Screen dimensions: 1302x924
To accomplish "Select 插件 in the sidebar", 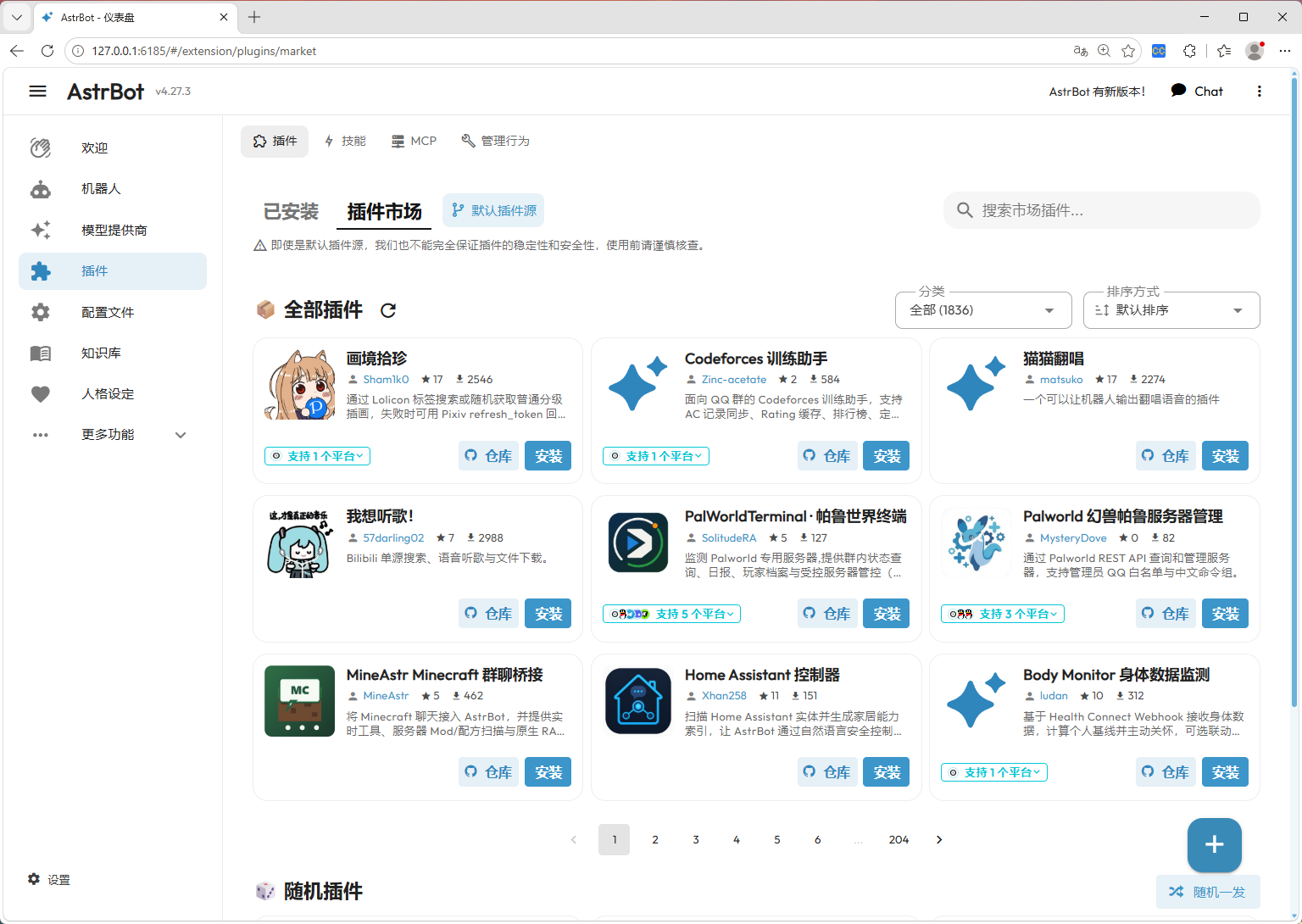I will click(x=113, y=271).
